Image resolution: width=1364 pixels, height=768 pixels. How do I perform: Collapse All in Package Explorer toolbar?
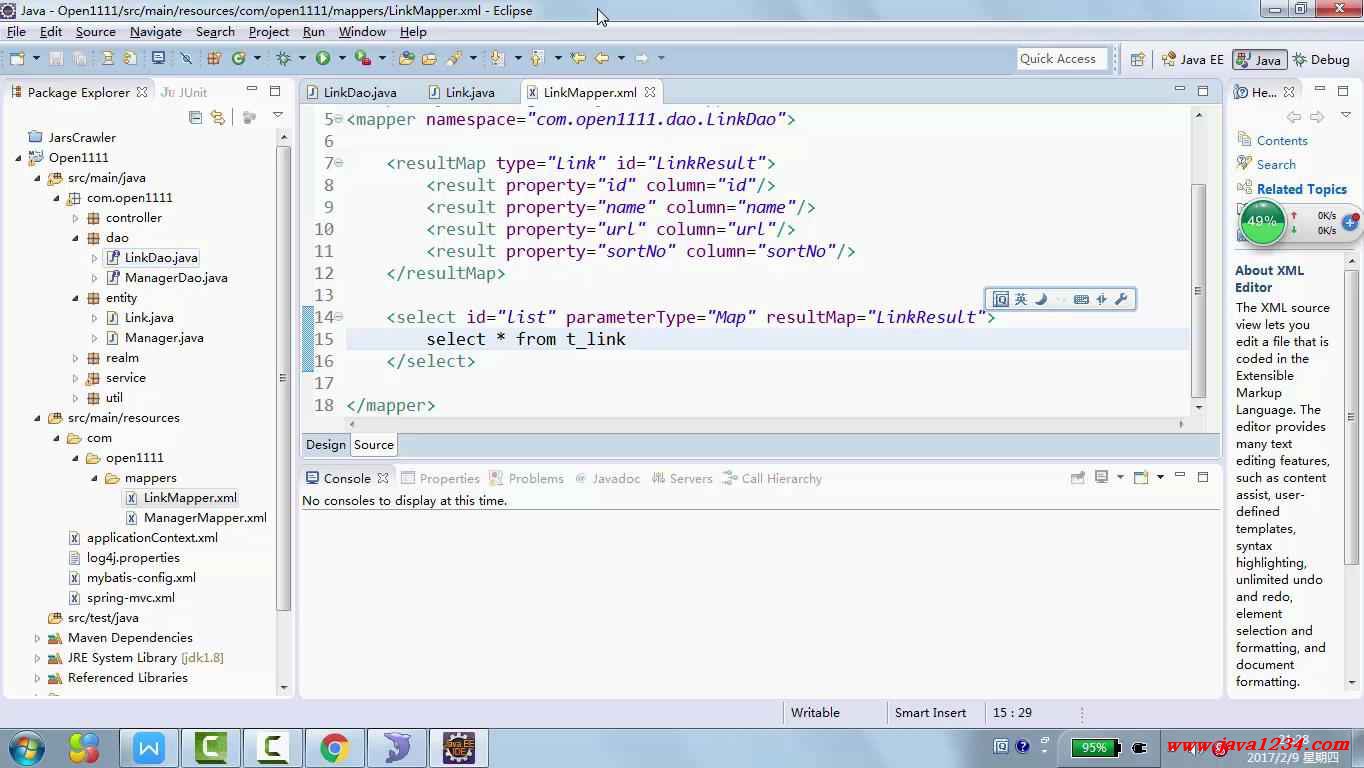(x=195, y=117)
